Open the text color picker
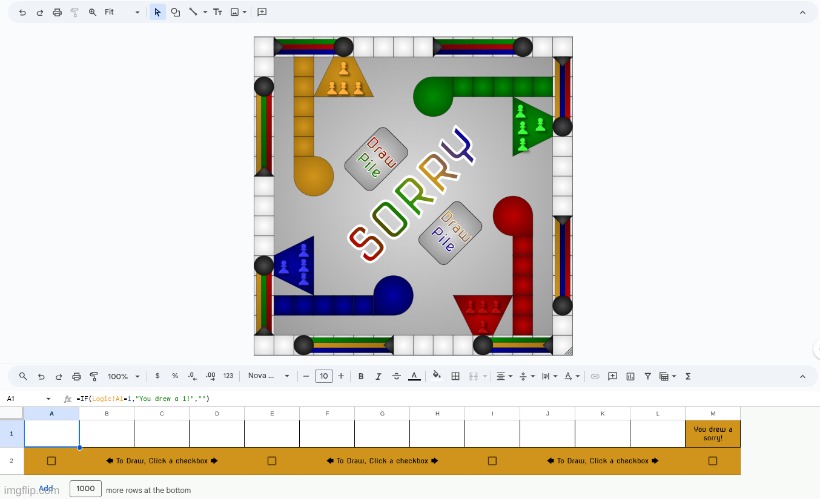Image resolution: width=820 pixels, height=499 pixels. click(x=414, y=376)
